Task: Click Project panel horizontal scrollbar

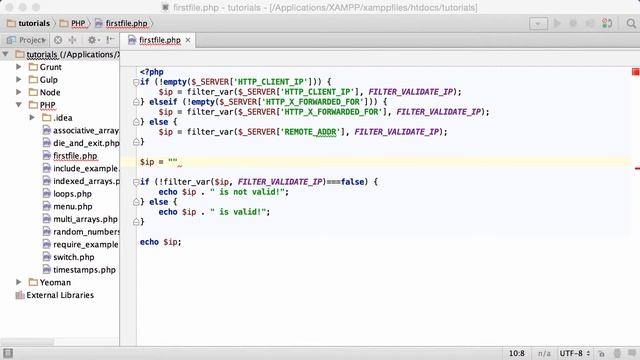Action: pos(27,342)
